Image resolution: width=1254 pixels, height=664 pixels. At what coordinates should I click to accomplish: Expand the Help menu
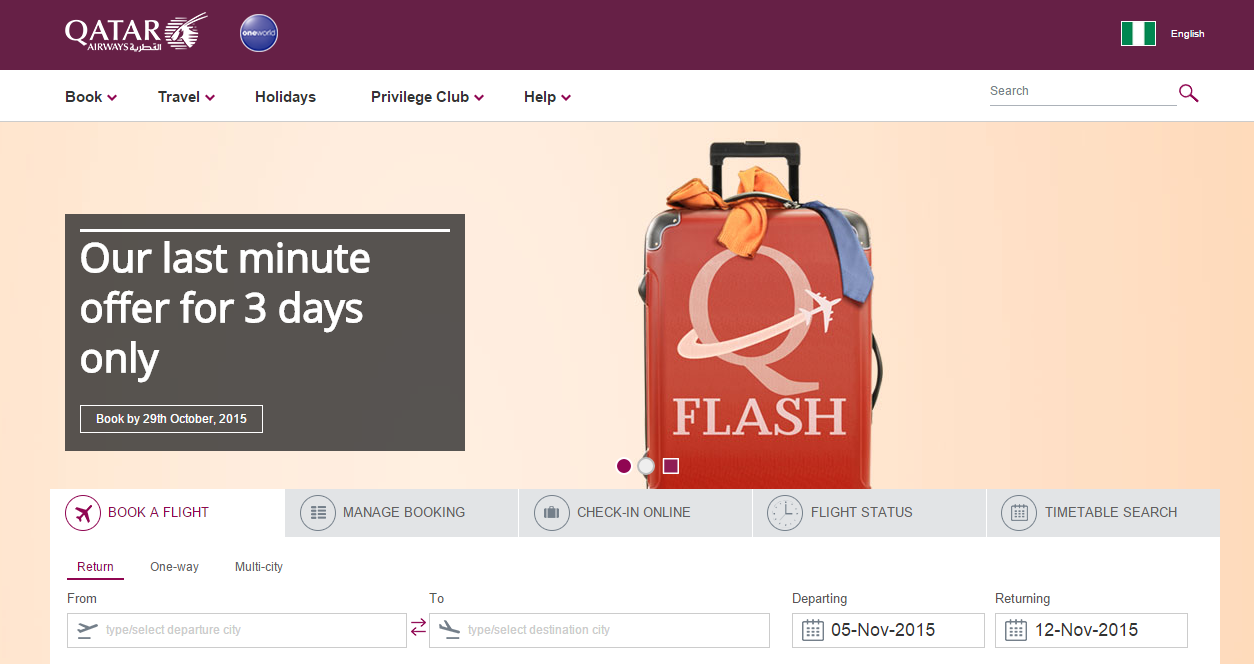coord(547,97)
